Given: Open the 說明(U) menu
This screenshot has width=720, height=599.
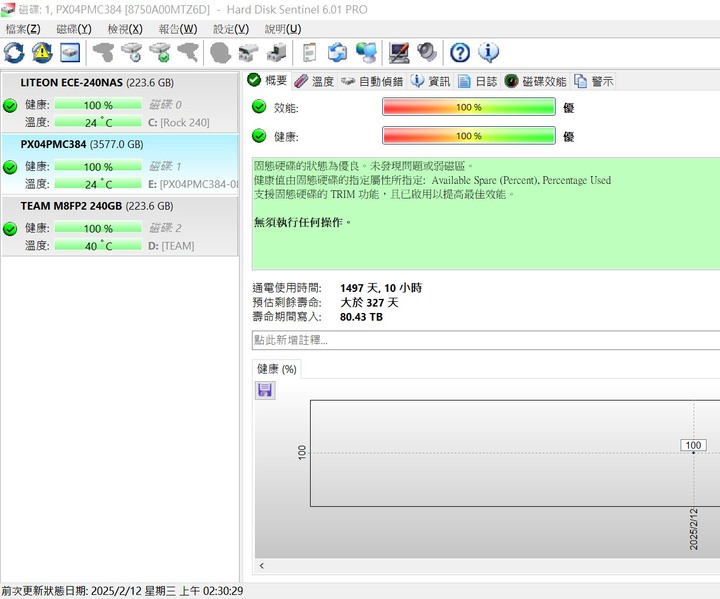Looking at the screenshot, I should click(x=282, y=29).
